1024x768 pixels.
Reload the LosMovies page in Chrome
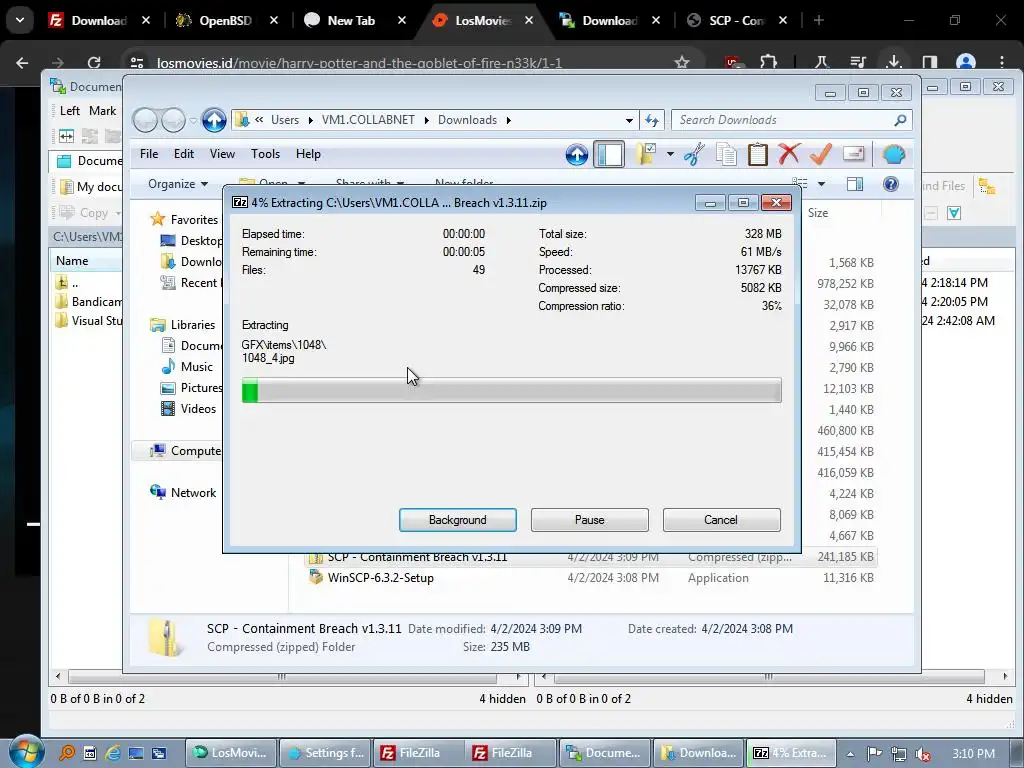pos(94,63)
